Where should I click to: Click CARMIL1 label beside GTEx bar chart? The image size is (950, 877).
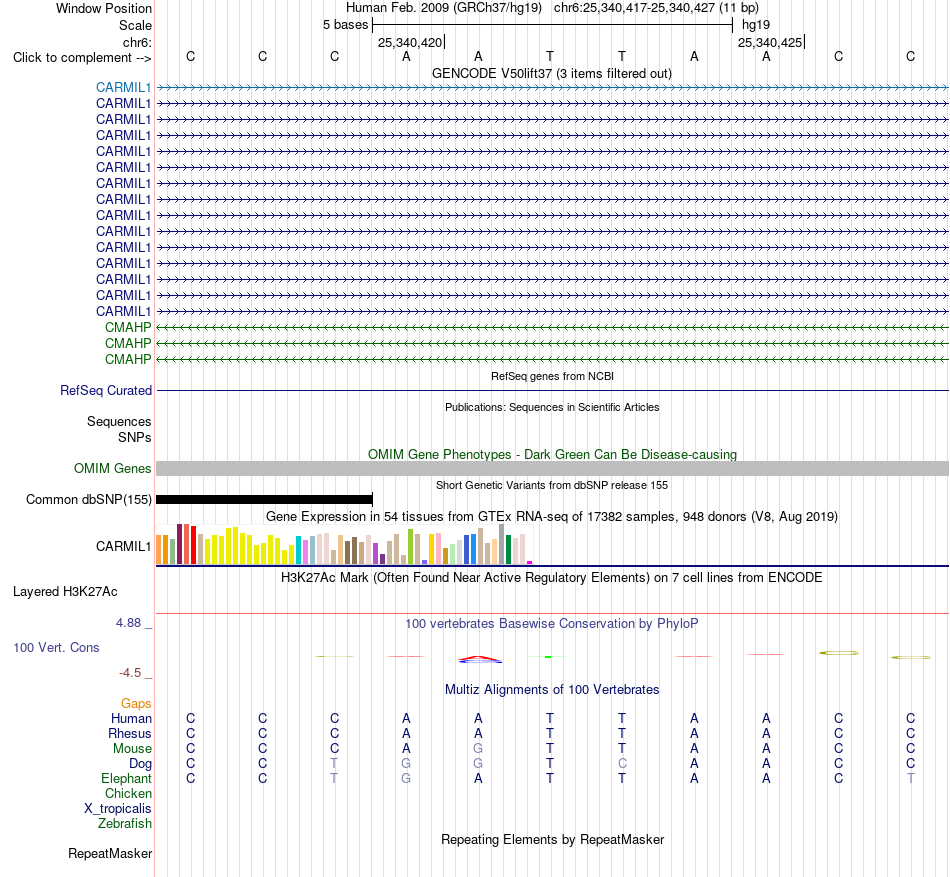coord(123,546)
